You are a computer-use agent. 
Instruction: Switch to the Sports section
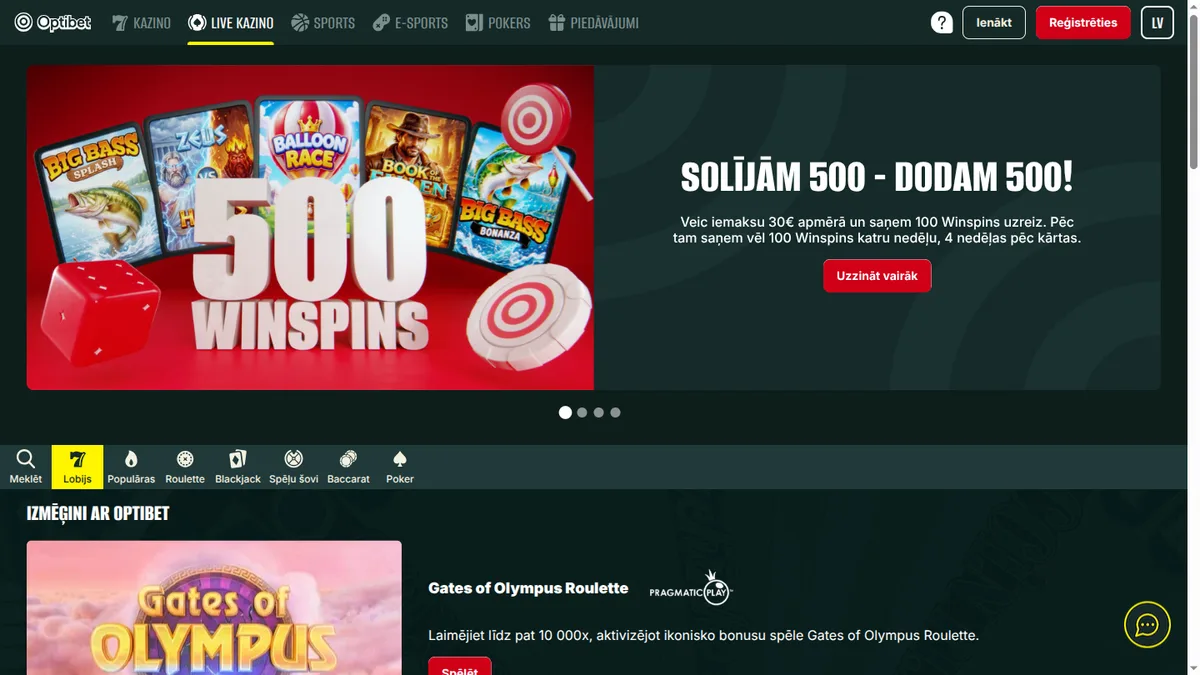pos(323,22)
